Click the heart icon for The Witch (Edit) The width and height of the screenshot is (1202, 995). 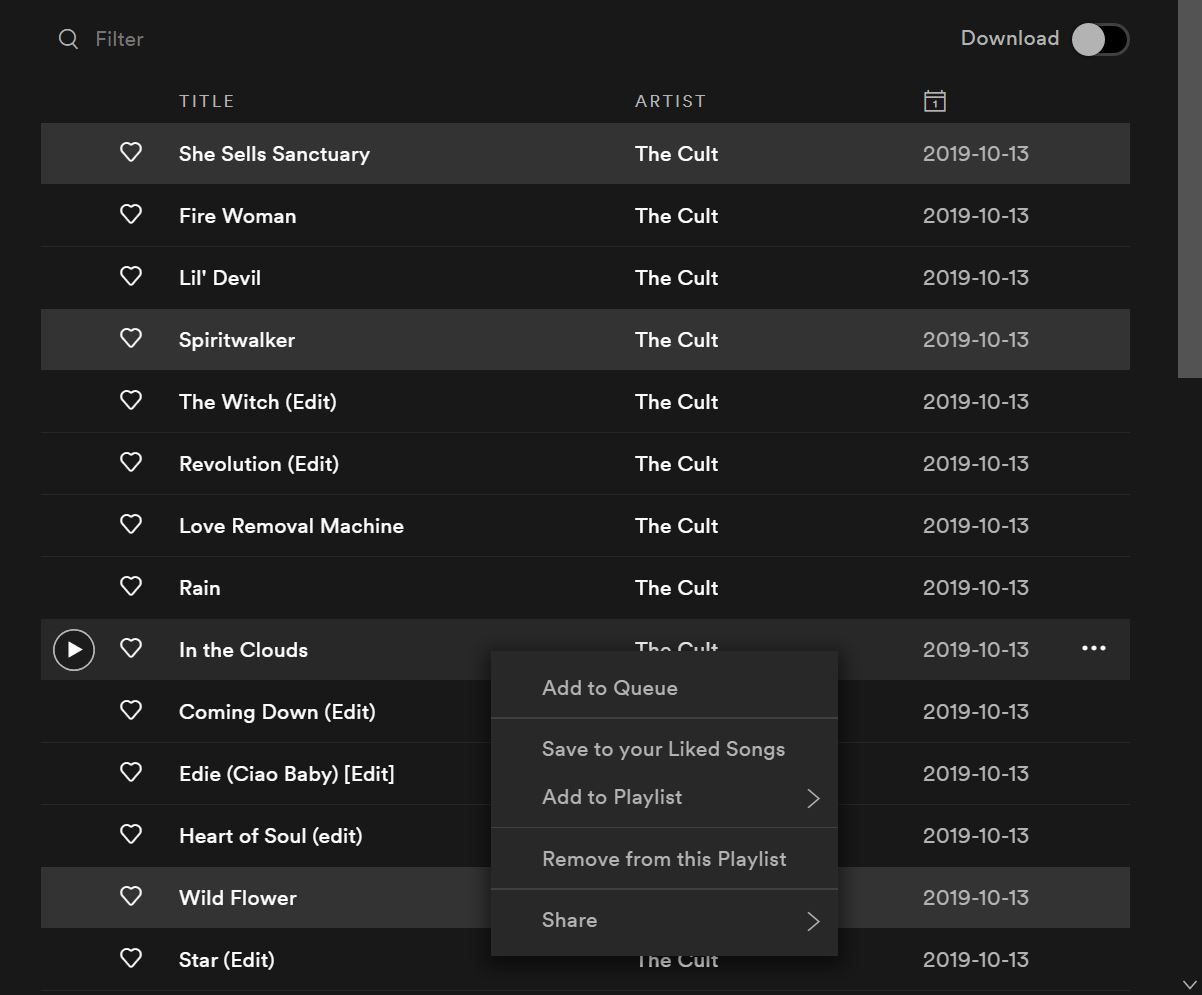tap(131, 400)
